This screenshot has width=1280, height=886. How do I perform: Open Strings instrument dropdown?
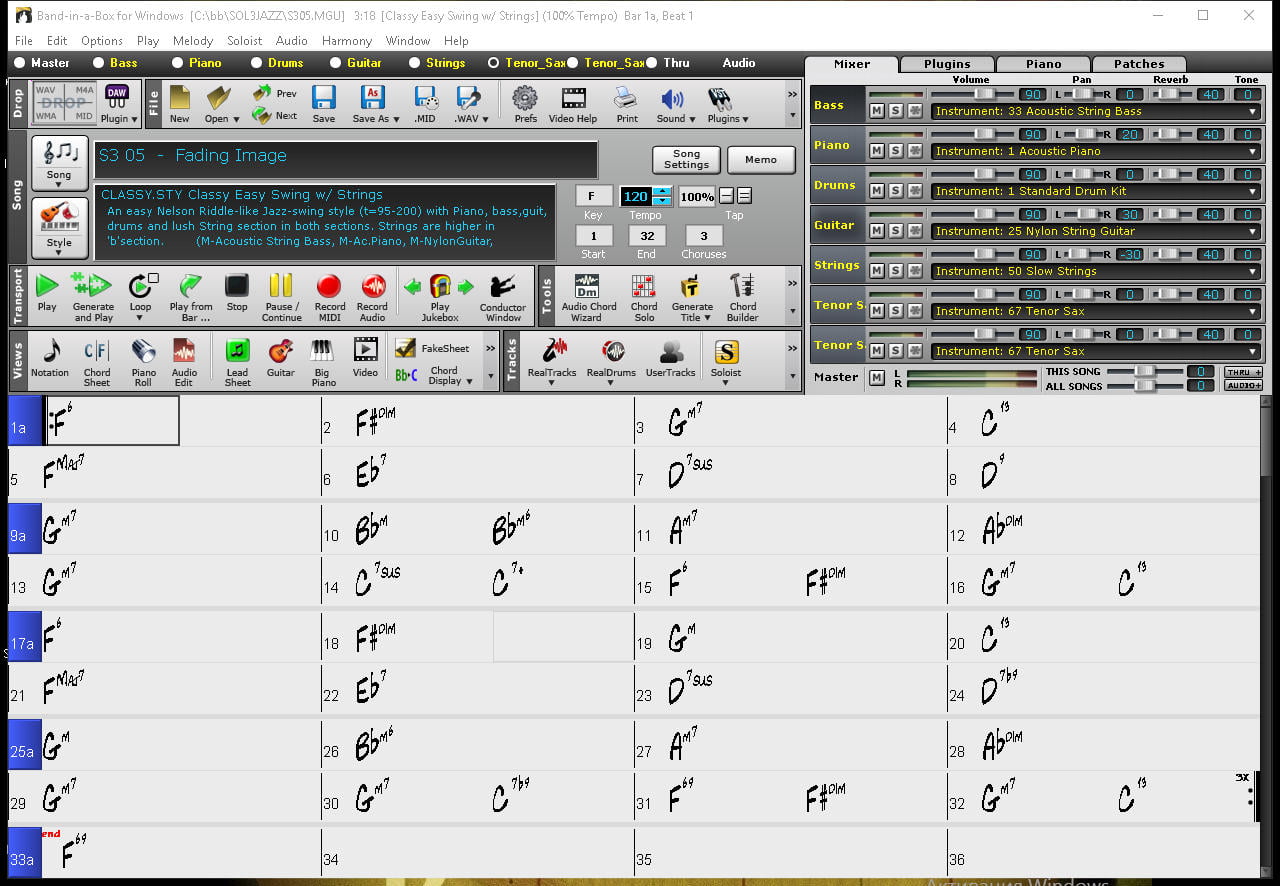point(1253,271)
